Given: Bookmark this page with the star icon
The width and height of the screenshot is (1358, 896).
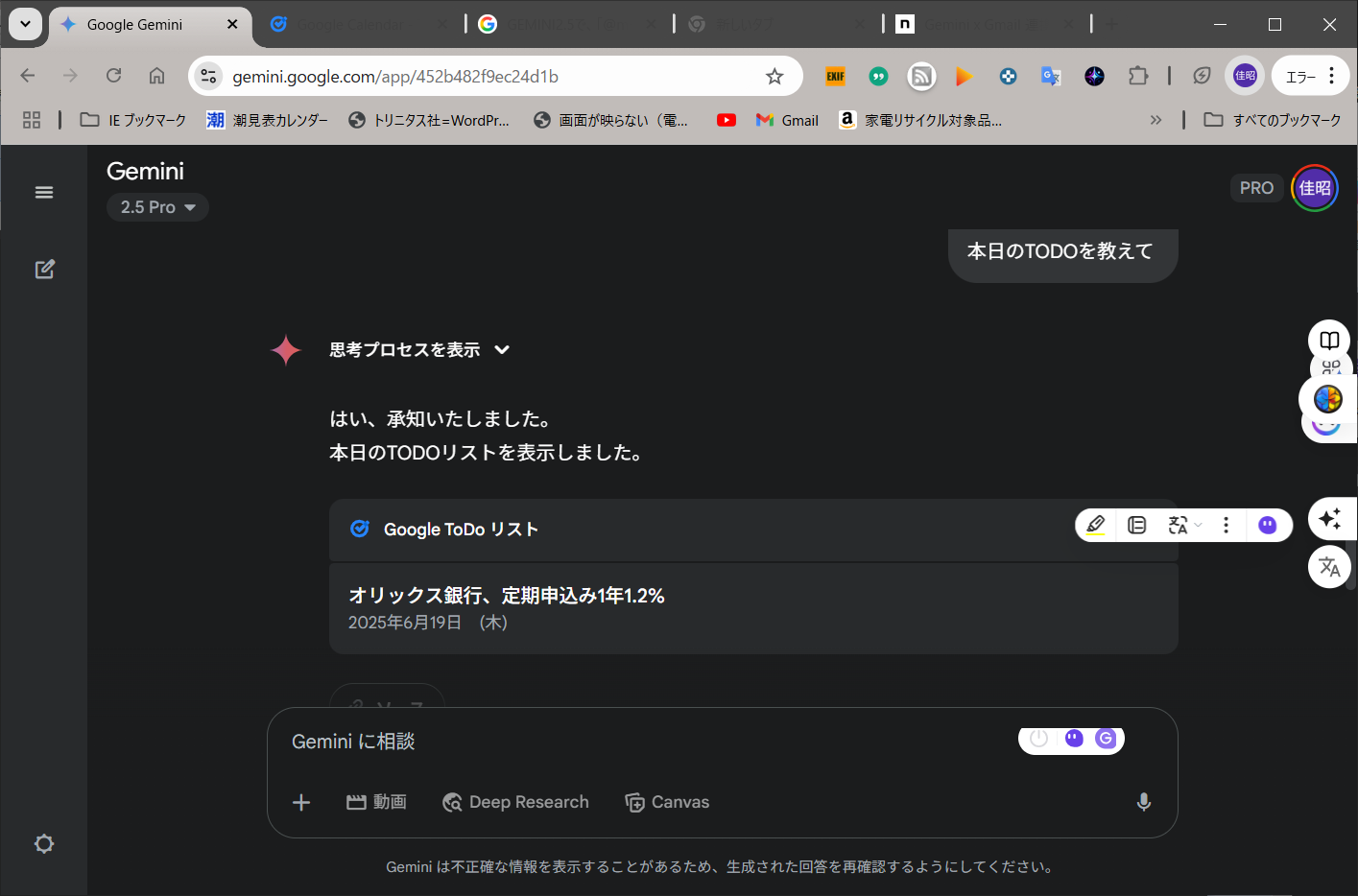Looking at the screenshot, I should click(774, 77).
